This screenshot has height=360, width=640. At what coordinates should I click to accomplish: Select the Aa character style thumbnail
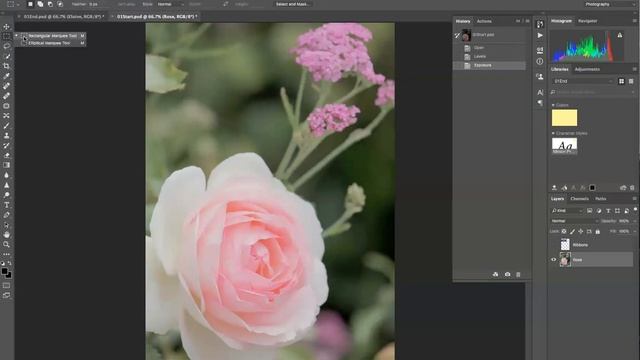click(564, 146)
